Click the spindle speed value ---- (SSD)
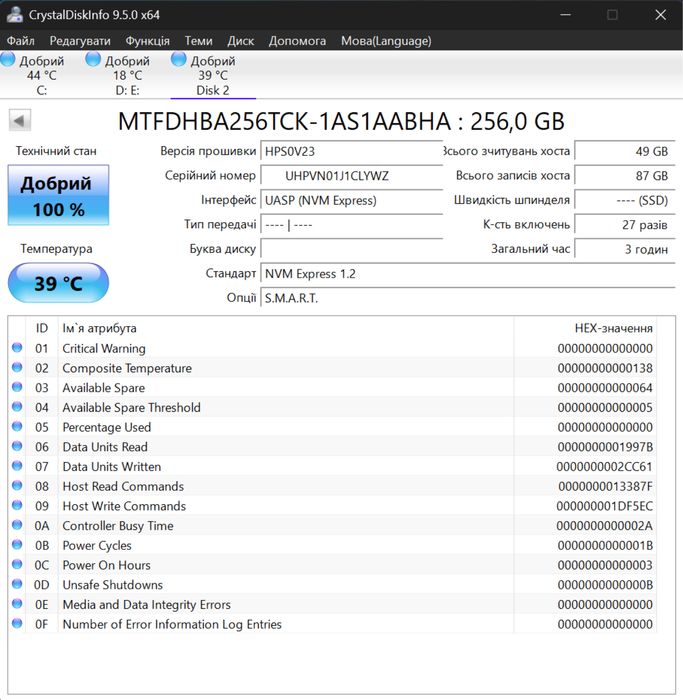 625,200
